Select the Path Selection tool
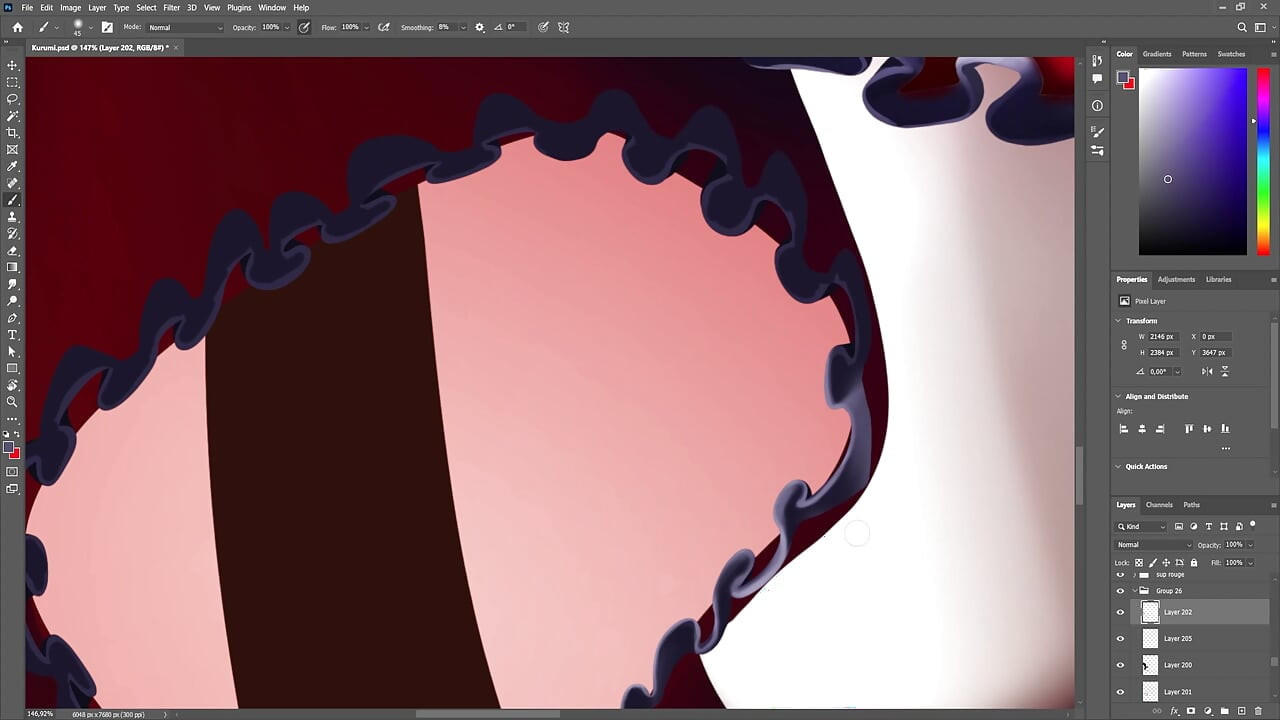 13,351
